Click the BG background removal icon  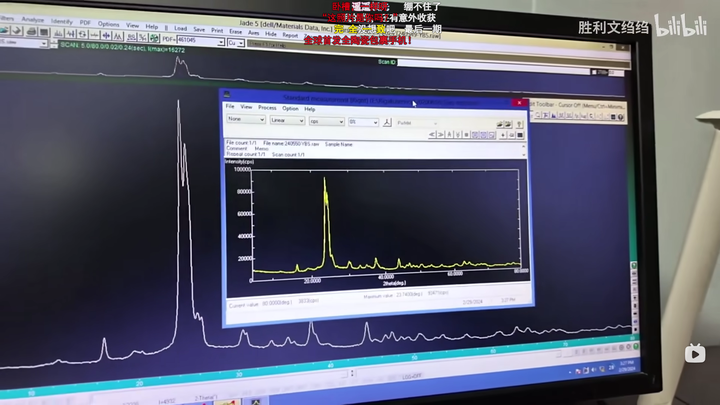pyautogui.click(x=132, y=37)
